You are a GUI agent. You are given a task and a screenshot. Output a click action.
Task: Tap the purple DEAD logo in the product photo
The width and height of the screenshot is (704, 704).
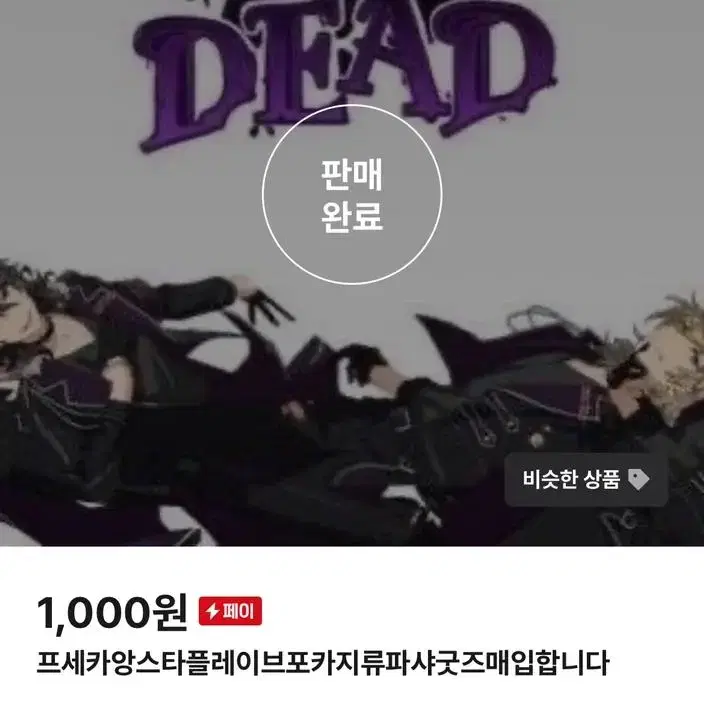(344, 72)
